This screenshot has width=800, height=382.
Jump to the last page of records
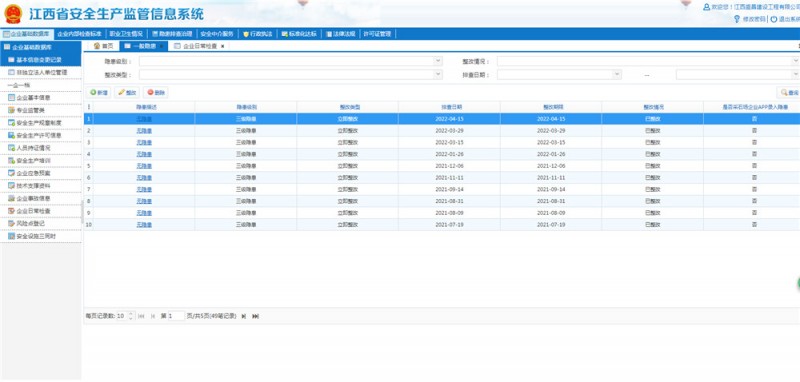click(256, 316)
